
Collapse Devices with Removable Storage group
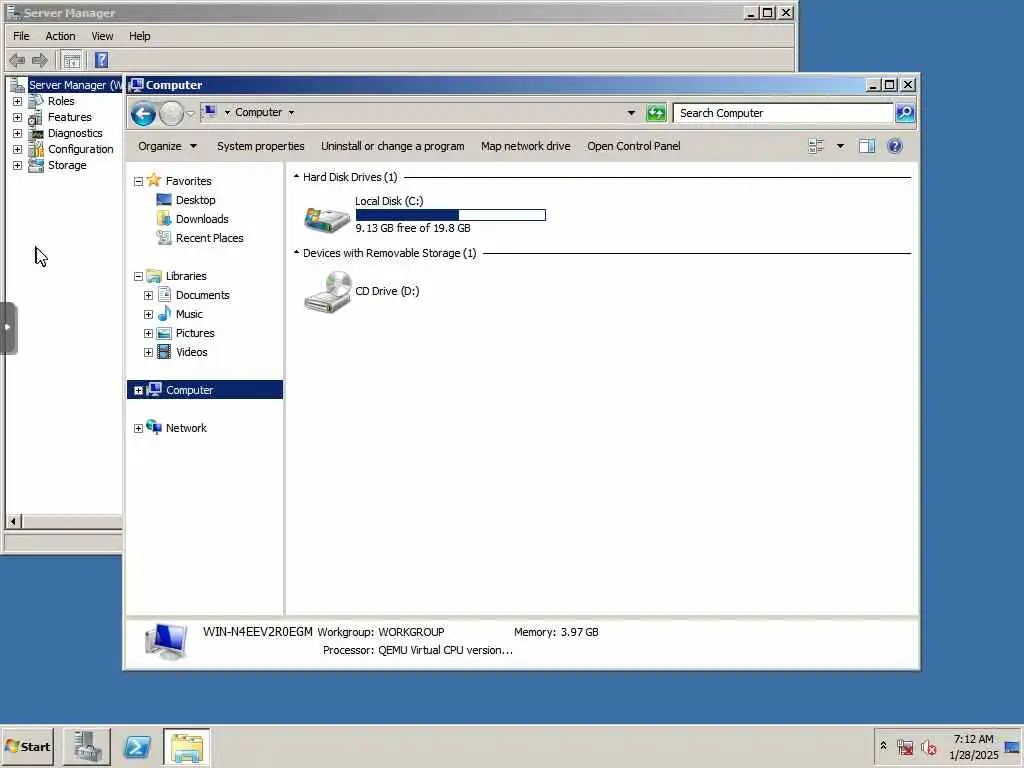296,253
